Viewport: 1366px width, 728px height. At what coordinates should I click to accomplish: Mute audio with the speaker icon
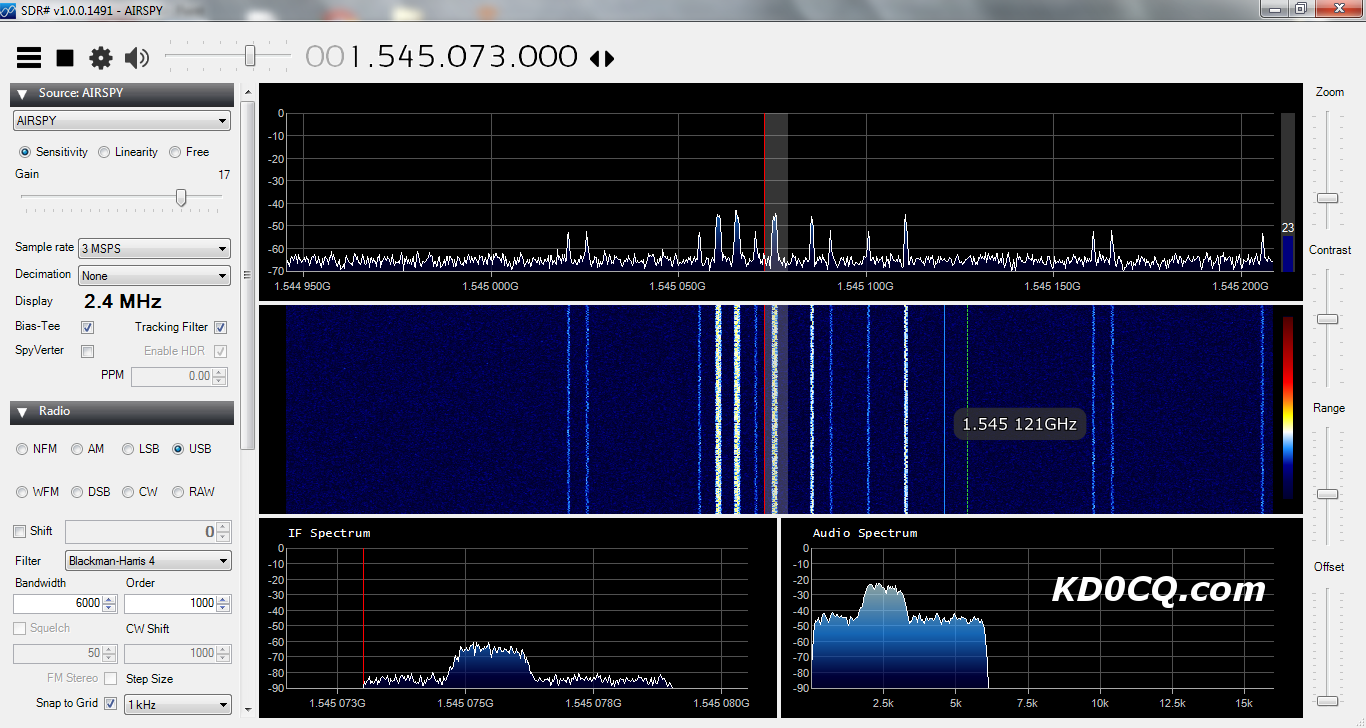click(x=137, y=58)
